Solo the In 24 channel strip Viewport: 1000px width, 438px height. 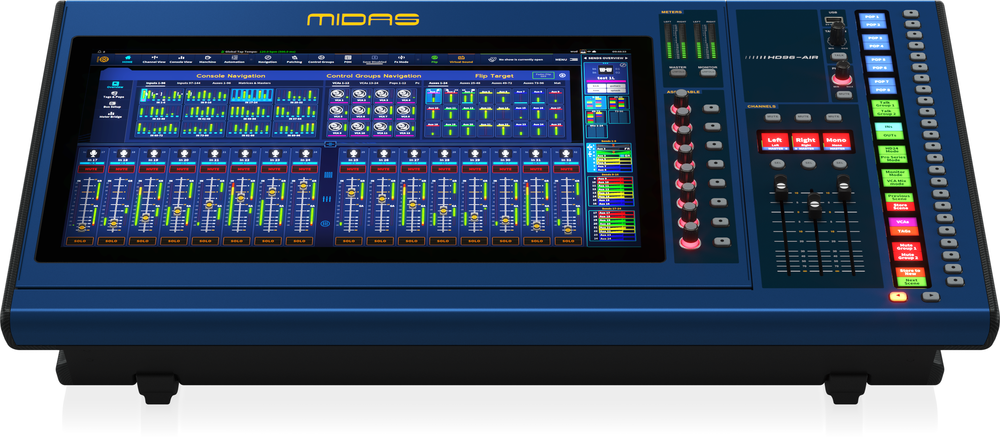(304, 241)
